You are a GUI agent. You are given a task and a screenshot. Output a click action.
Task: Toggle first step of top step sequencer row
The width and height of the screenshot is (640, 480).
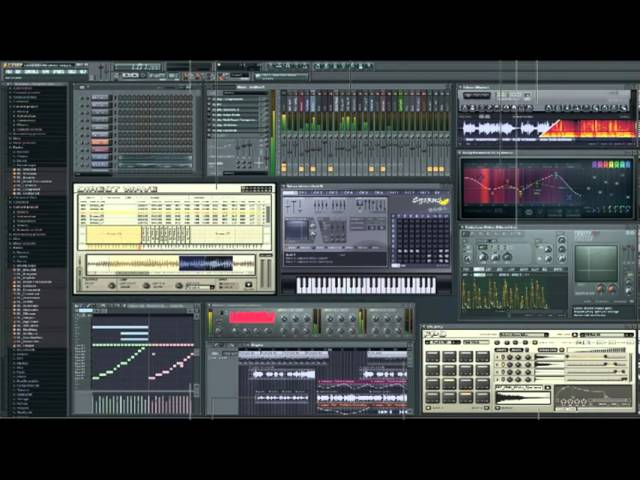(120, 98)
